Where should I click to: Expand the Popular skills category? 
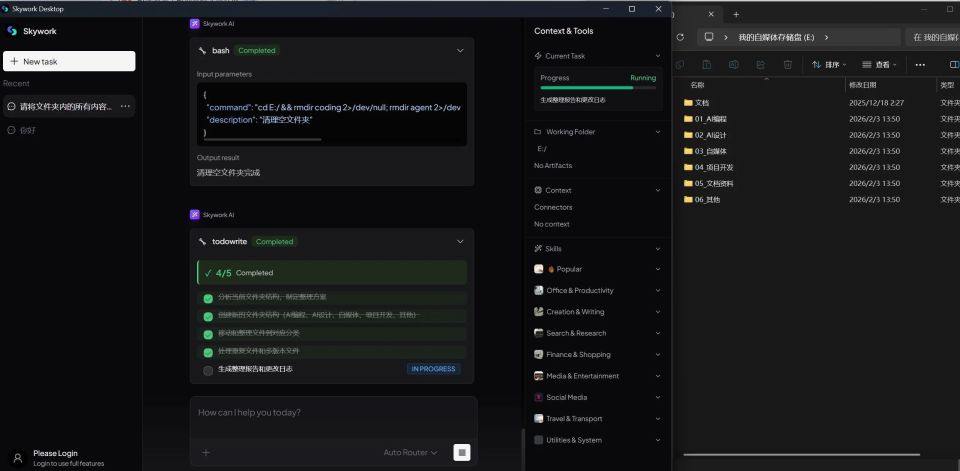point(658,269)
